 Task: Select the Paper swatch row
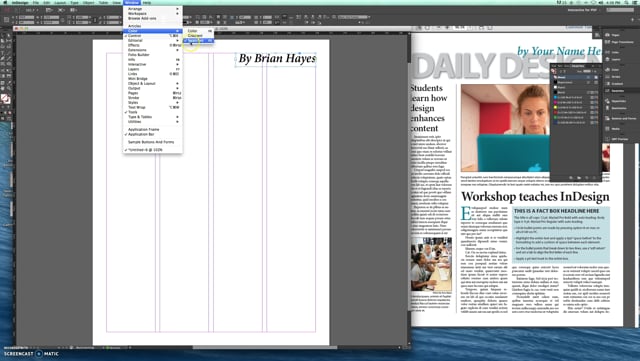576,87
